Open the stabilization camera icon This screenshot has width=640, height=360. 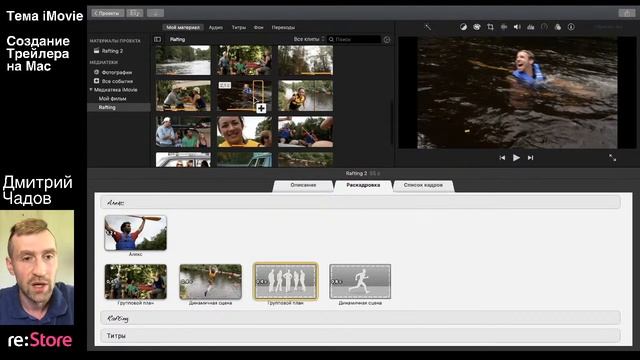(x=504, y=27)
